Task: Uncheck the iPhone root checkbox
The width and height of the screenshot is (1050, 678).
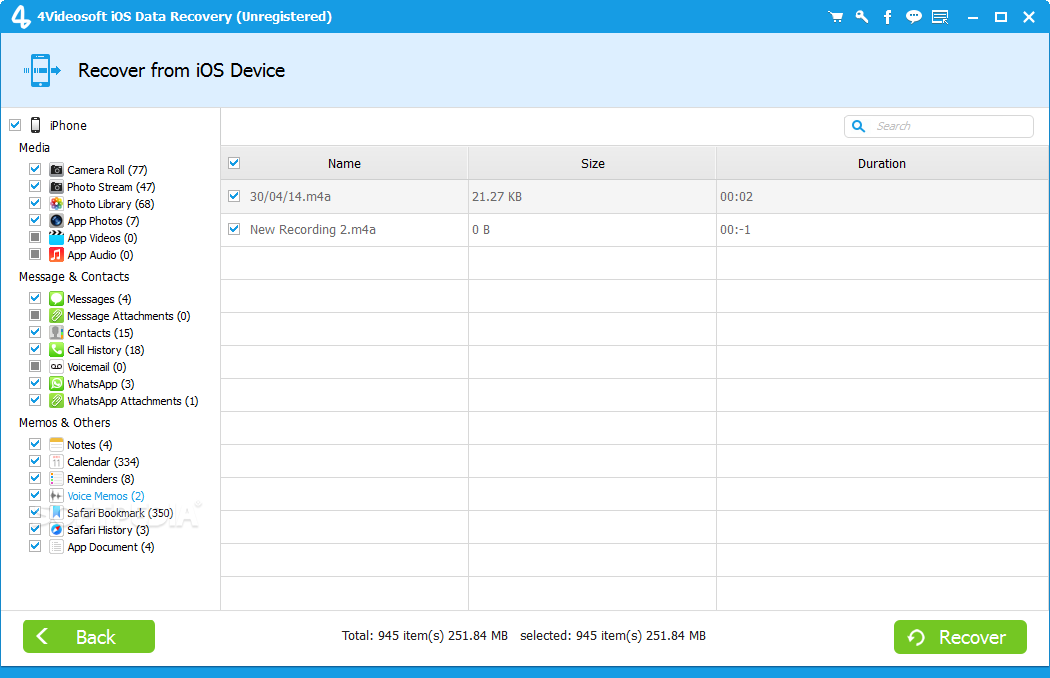Action: click(x=15, y=125)
